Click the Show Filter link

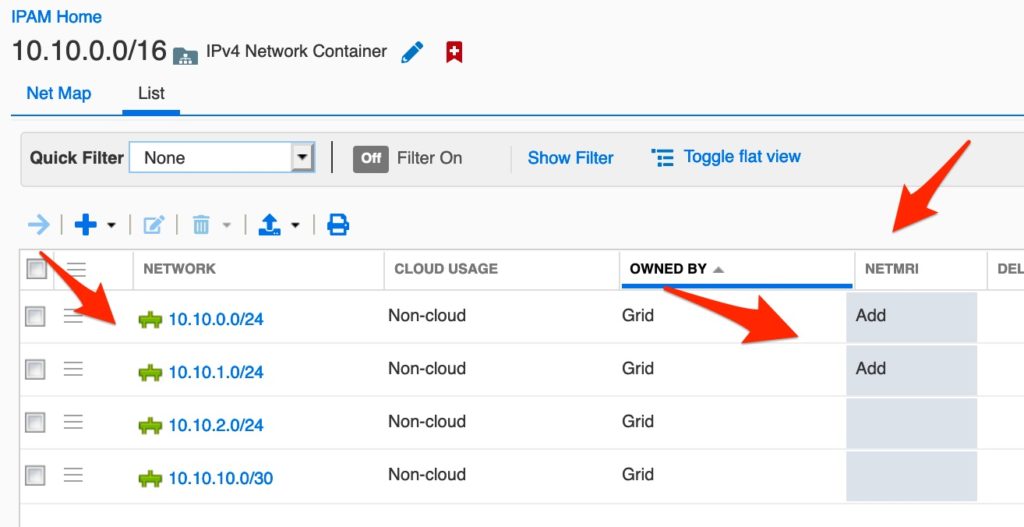570,158
